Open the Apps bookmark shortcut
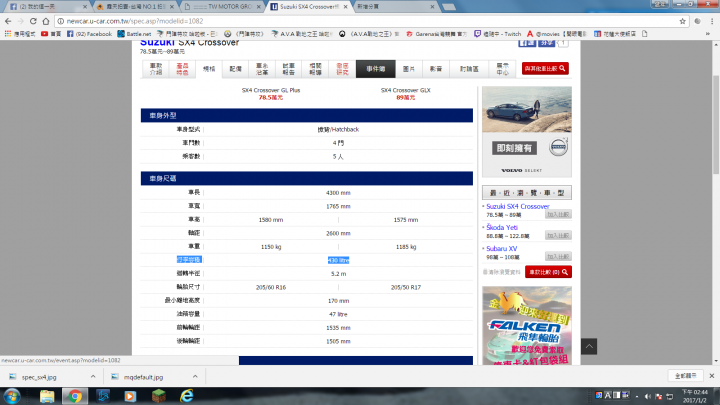 coord(20,34)
